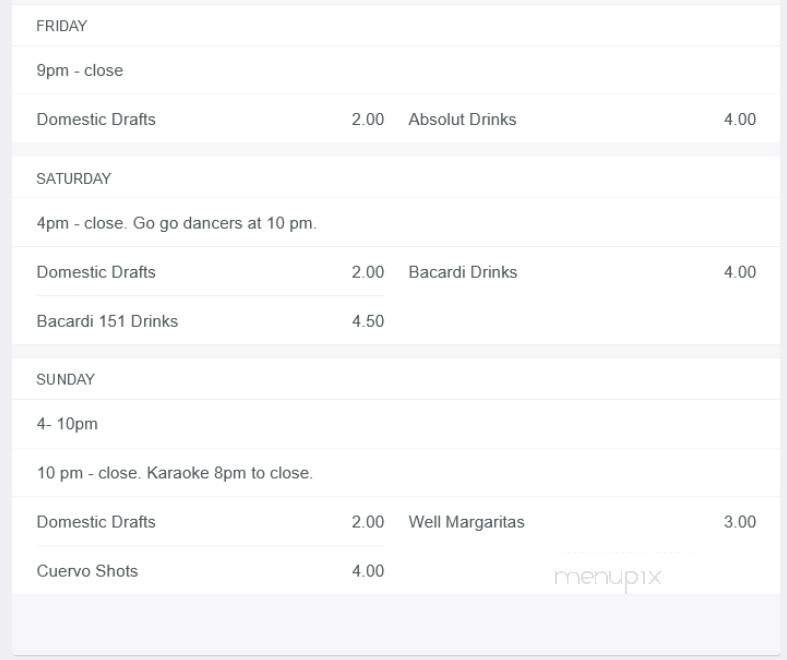The height and width of the screenshot is (660, 787).
Task: Select the "4- 10pm" Sunday hours
Action: coord(67,424)
